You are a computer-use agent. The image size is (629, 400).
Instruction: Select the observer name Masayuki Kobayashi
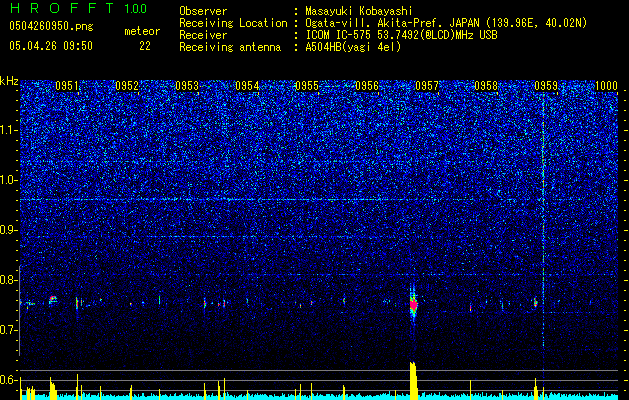click(x=358, y=11)
